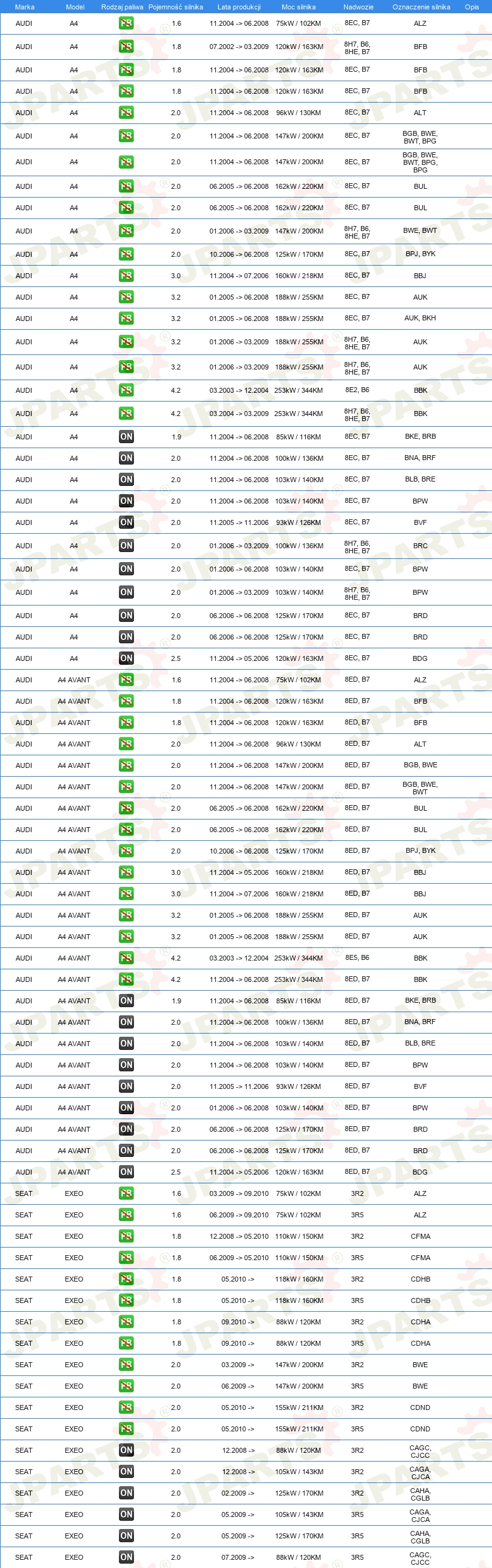Click the diesel ON icon in A4 8EC BLB, BRE row

coord(126,480)
